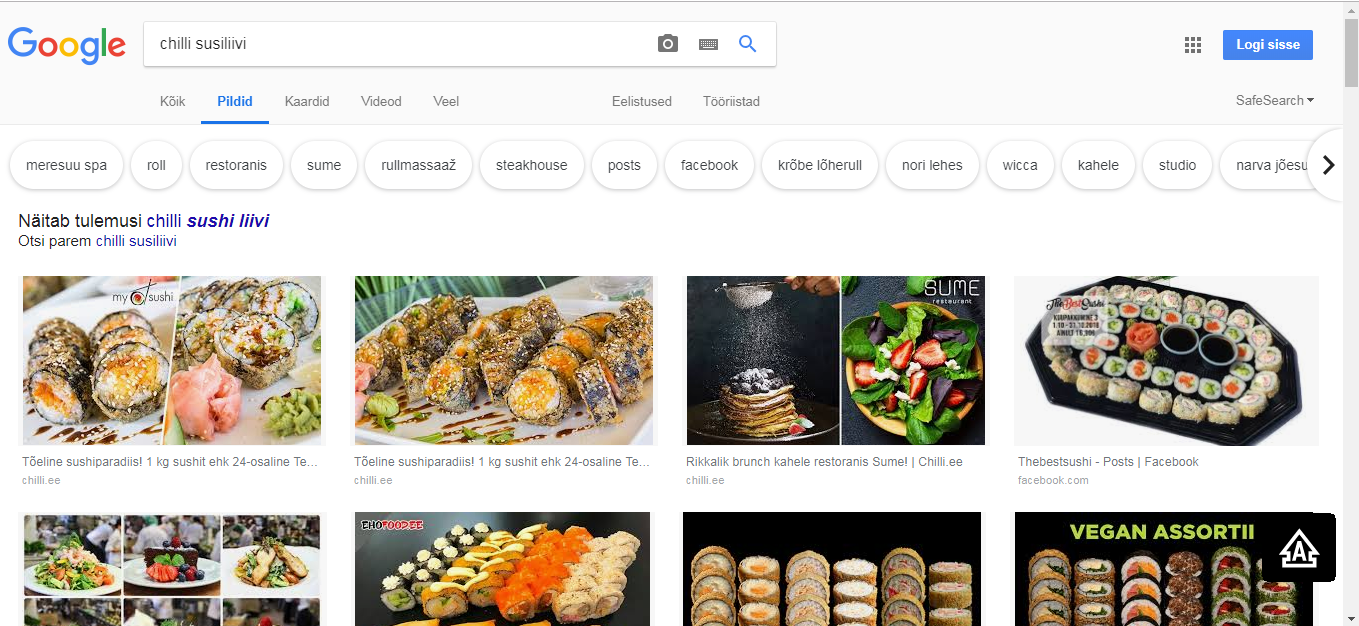Switch to the Videod tab
The width and height of the screenshot is (1359, 626).
381,101
